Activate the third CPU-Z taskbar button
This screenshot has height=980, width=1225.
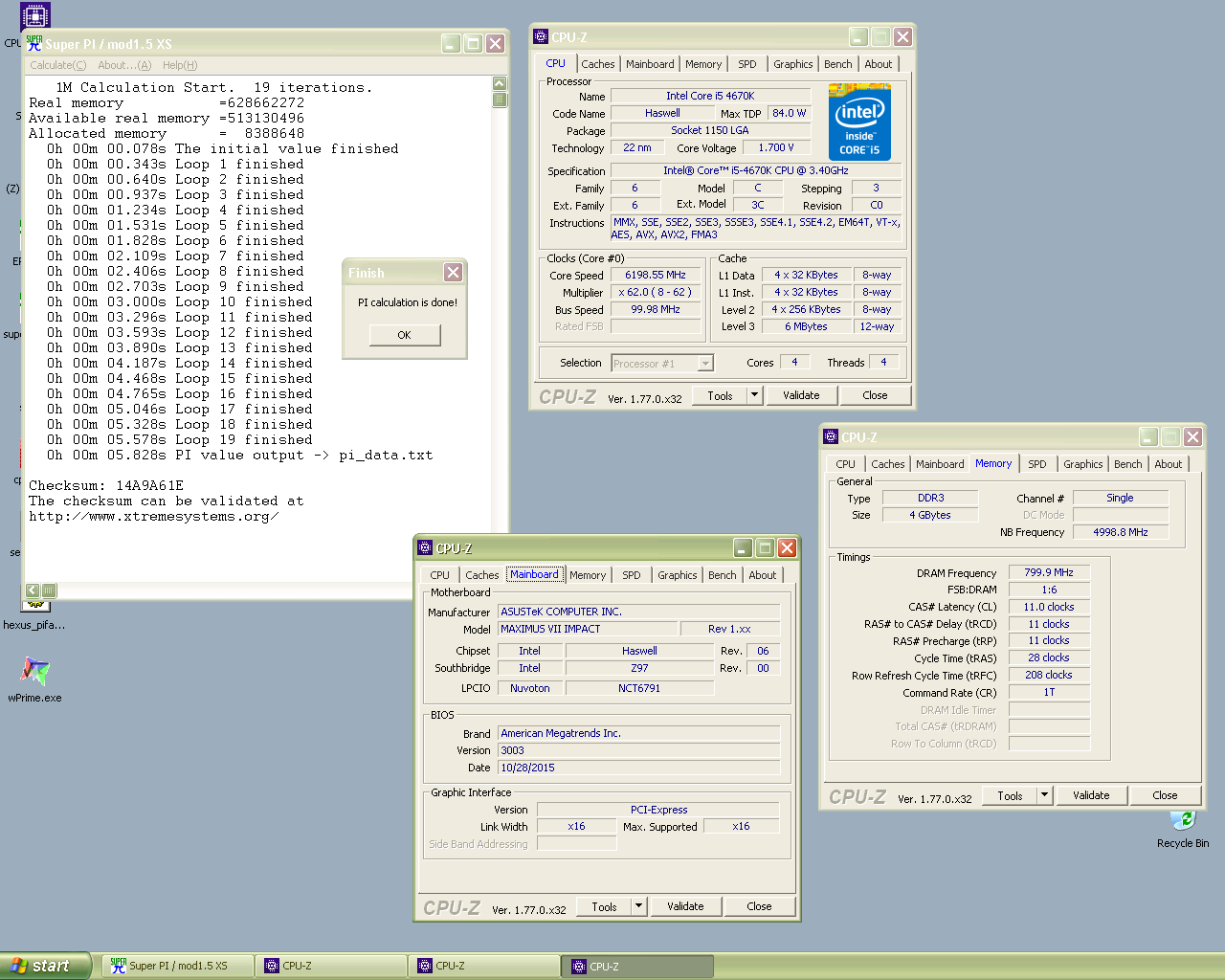coord(637,966)
